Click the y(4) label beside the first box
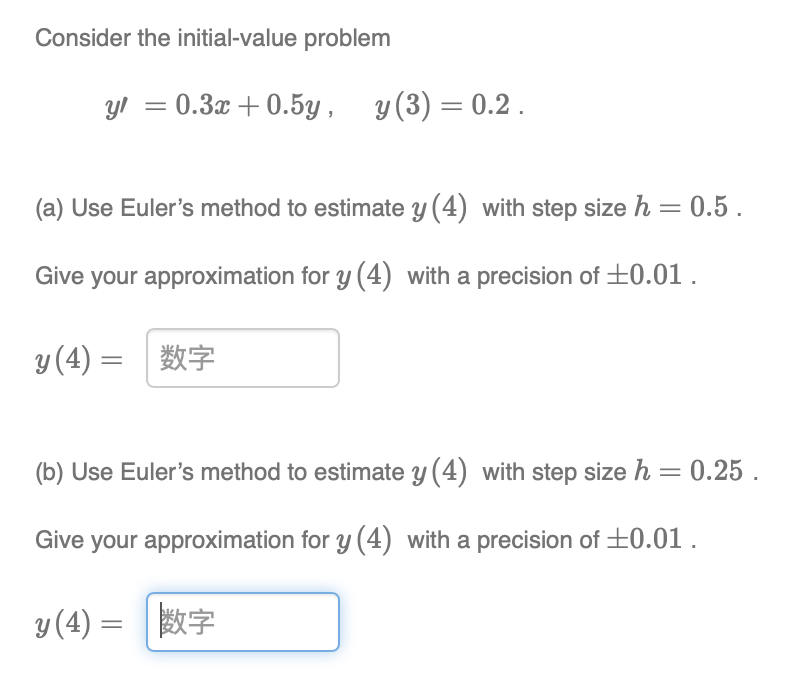The image size is (810, 696). tap(65, 357)
